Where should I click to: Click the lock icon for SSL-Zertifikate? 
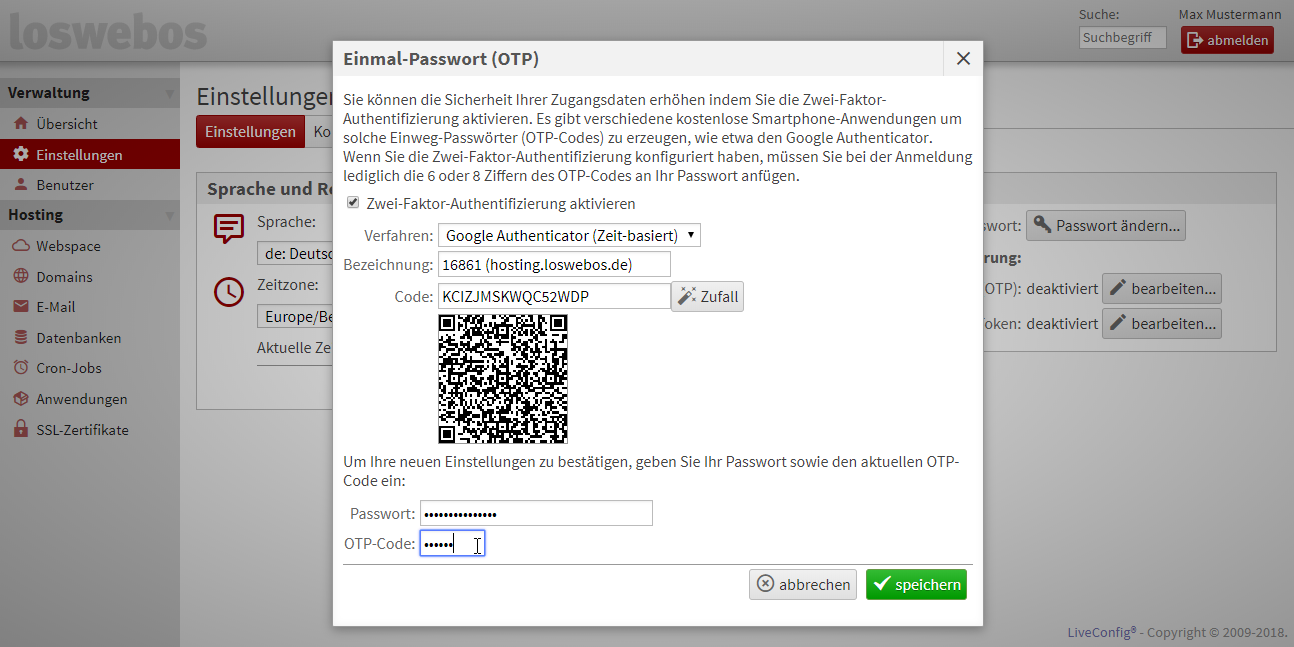20,430
